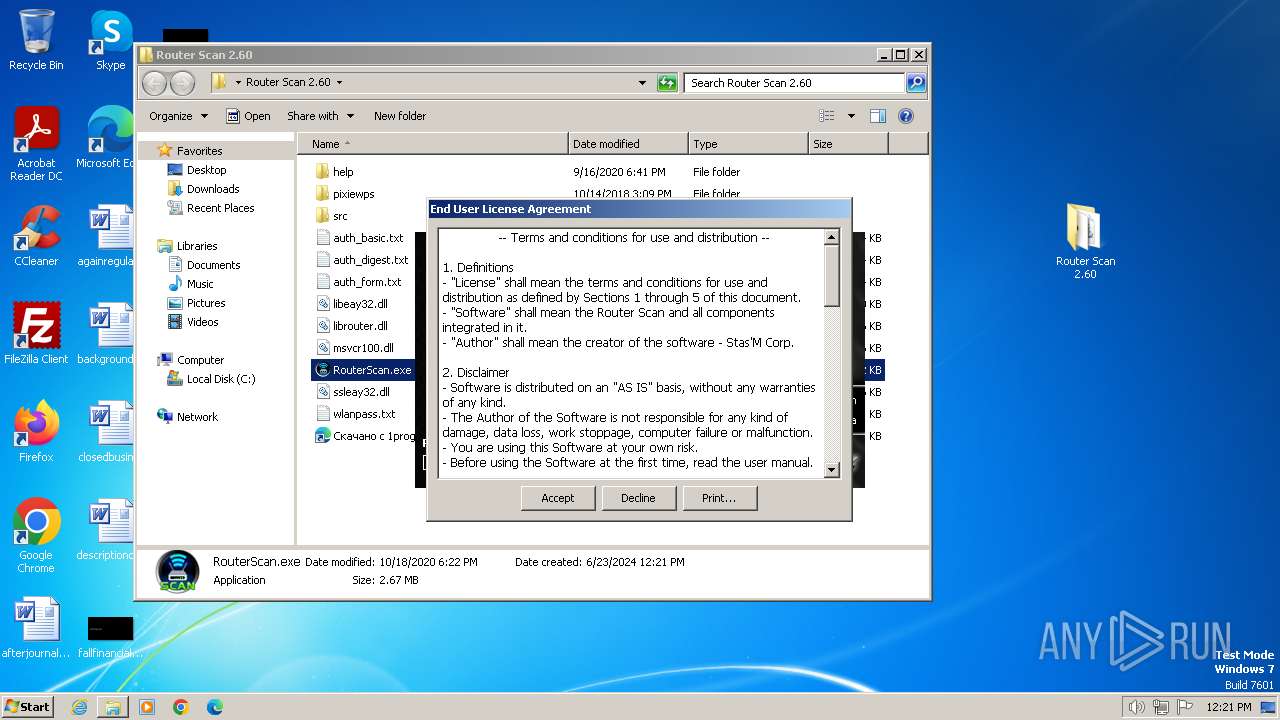
Task: Sort by the Name column header
Action: click(432, 144)
